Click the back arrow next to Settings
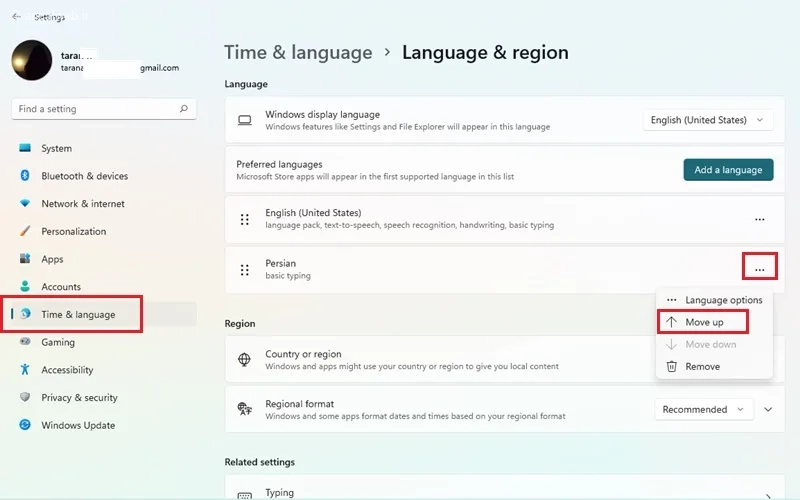The height and width of the screenshot is (500, 800). point(16,16)
